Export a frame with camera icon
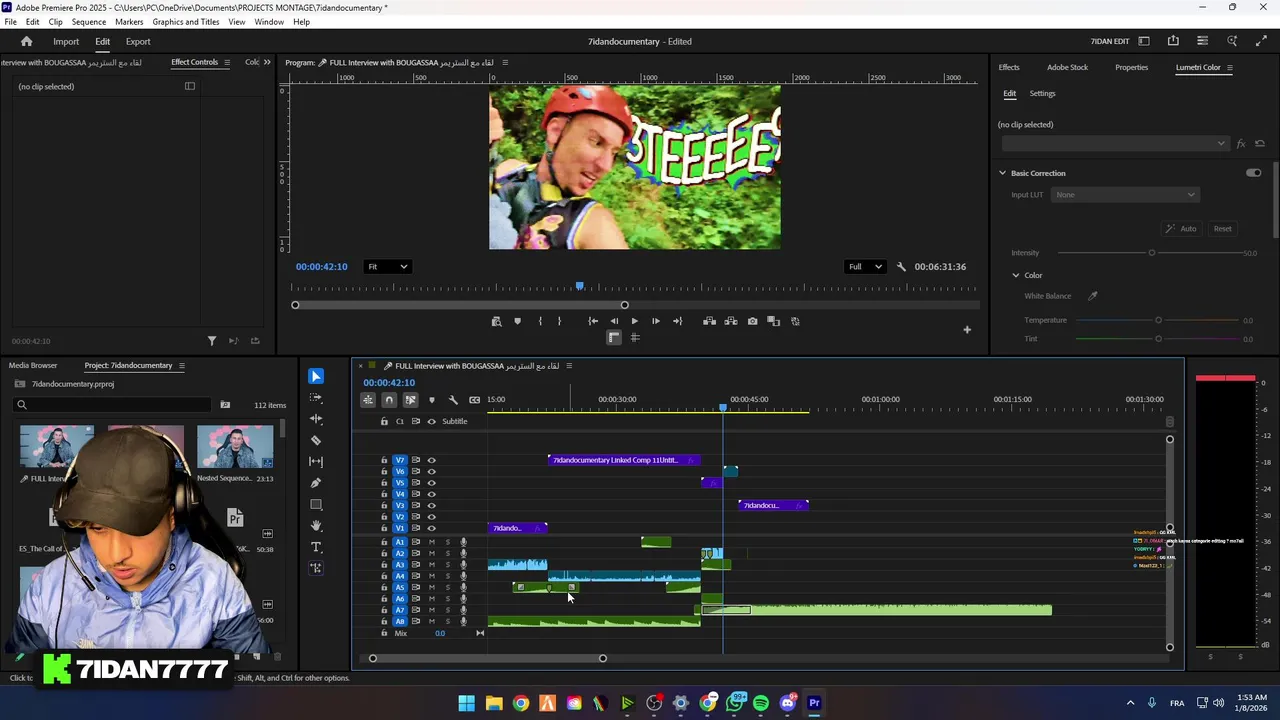 point(752,321)
